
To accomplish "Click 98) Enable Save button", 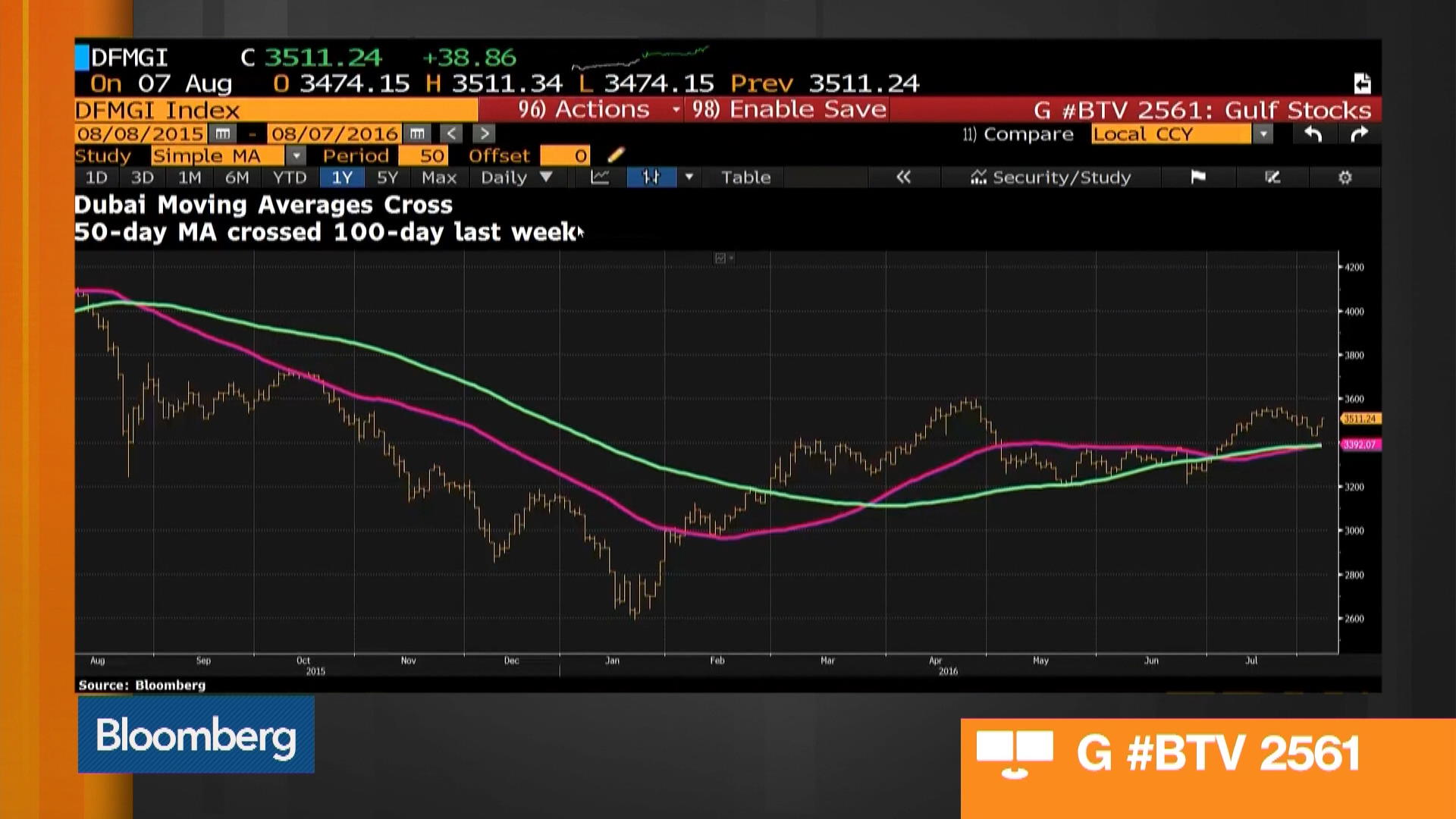I will [789, 110].
